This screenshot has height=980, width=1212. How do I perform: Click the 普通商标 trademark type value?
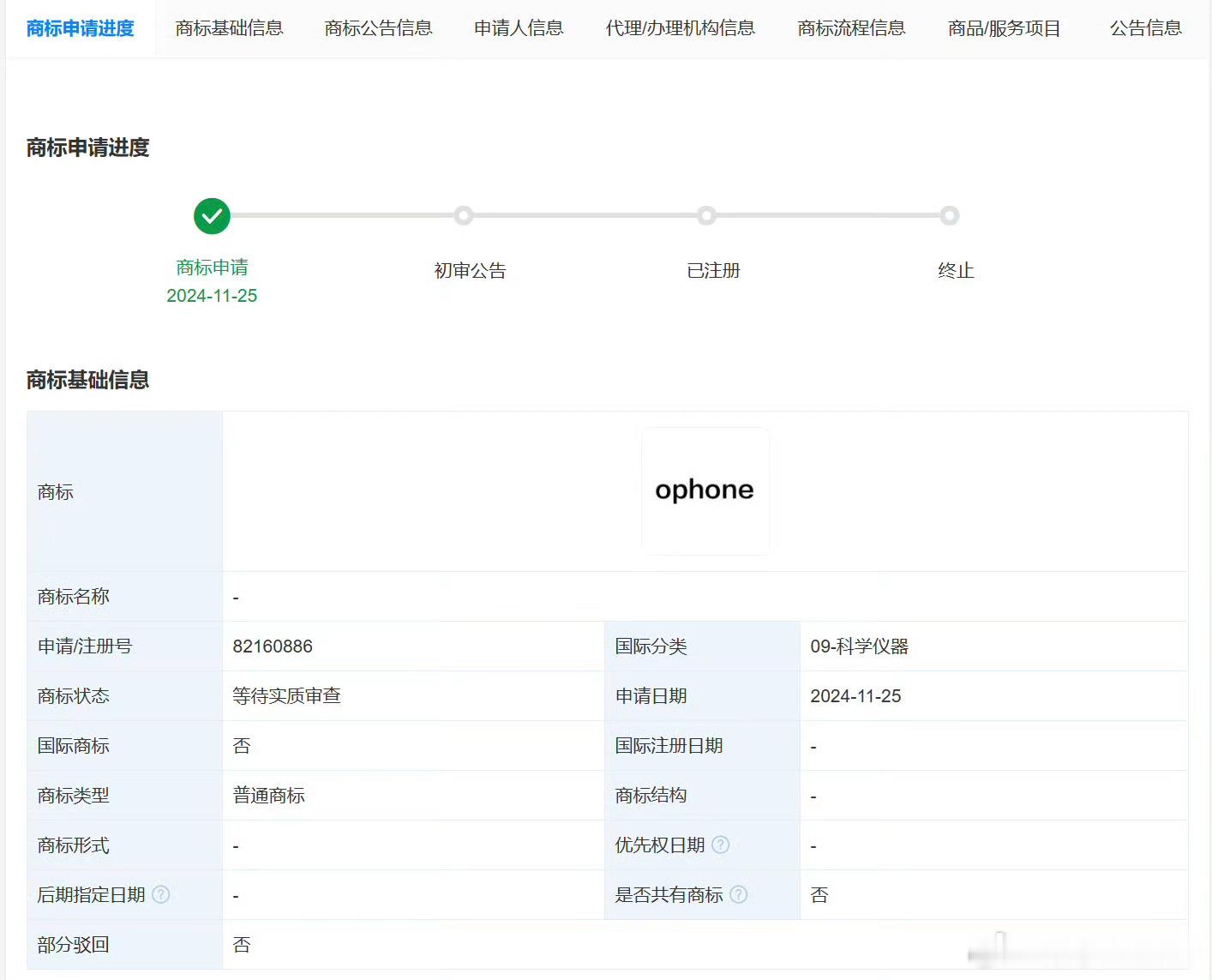coord(268,796)
